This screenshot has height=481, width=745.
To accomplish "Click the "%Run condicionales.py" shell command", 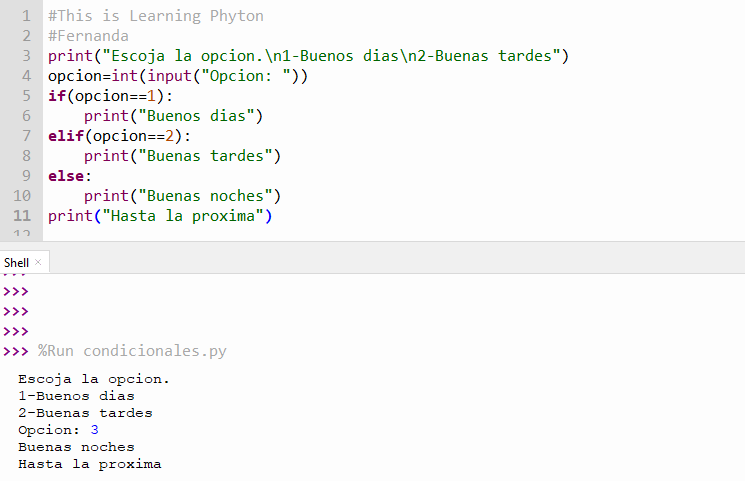I will pyautogui.click(x=132, y=351).
